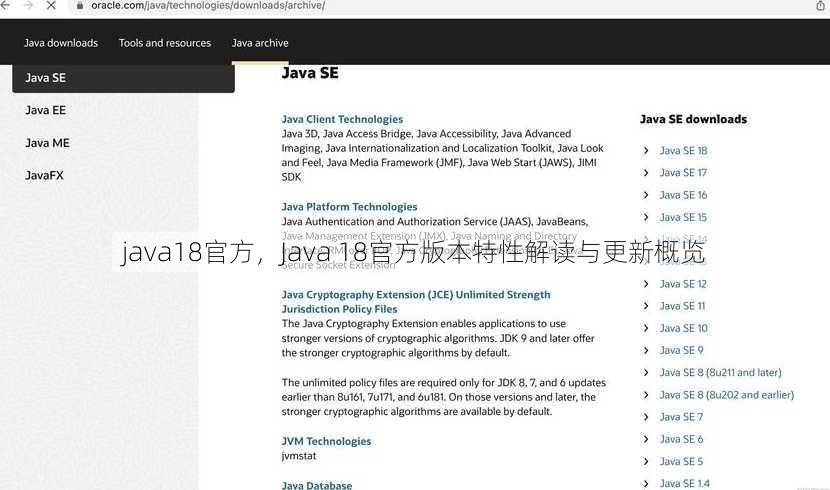
Task: Open the Java SE 15 download link
Action: [683, 217]
